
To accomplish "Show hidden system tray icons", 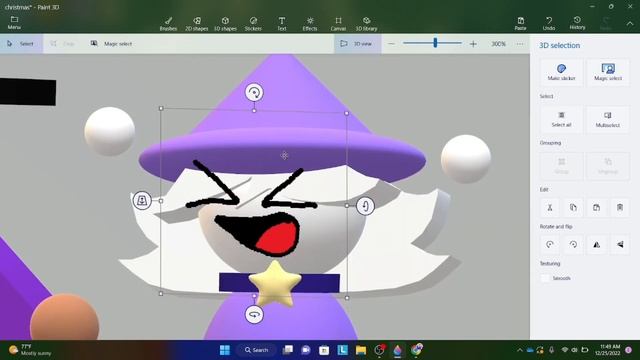I will (520, 350).
